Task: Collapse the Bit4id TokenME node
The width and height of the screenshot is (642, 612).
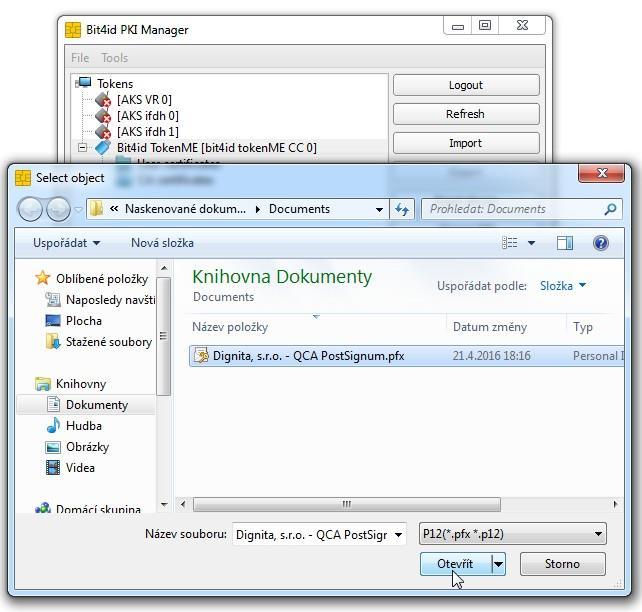Action: [x=82, y=147]
